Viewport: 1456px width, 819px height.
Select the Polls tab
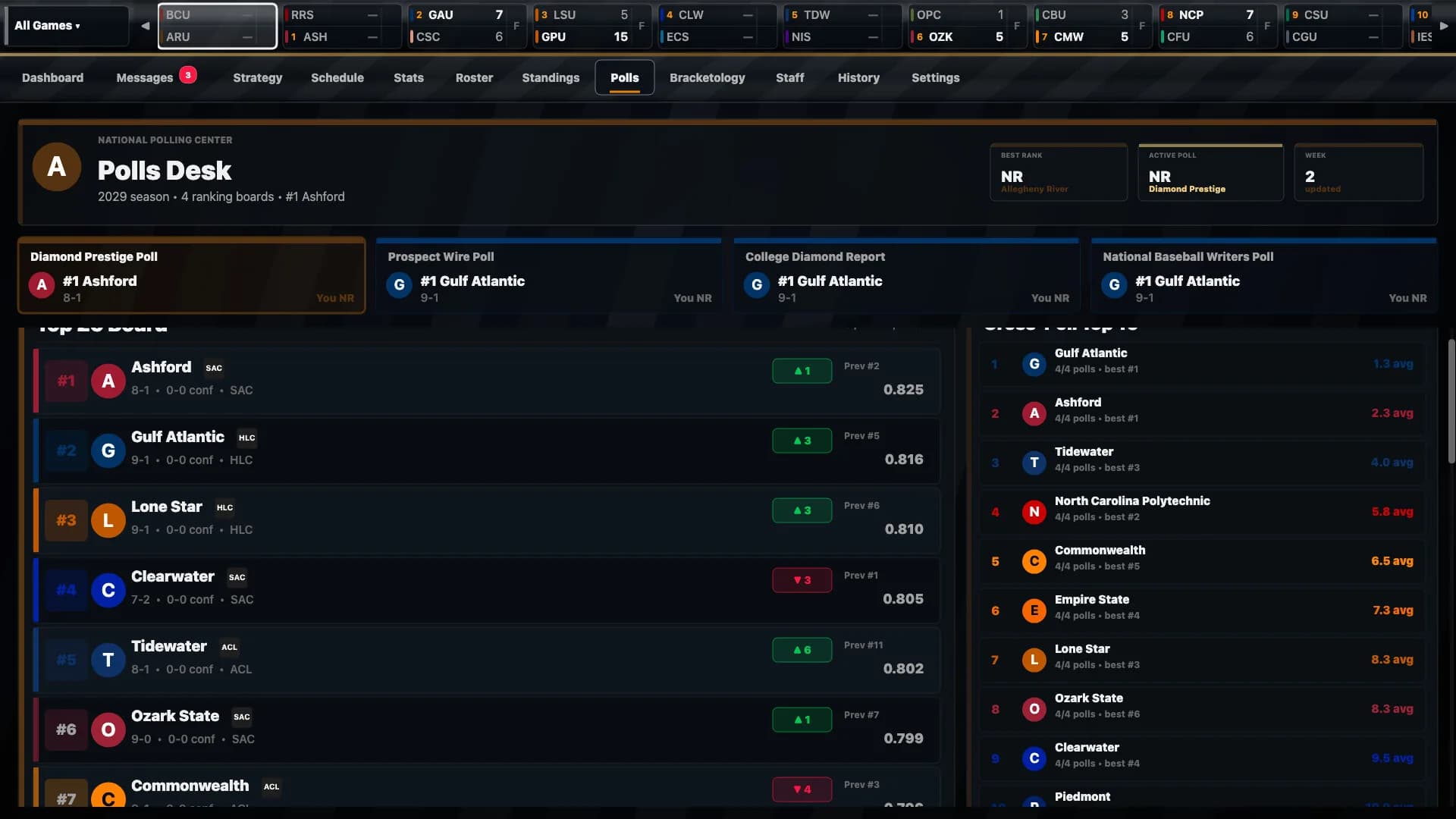625,77
